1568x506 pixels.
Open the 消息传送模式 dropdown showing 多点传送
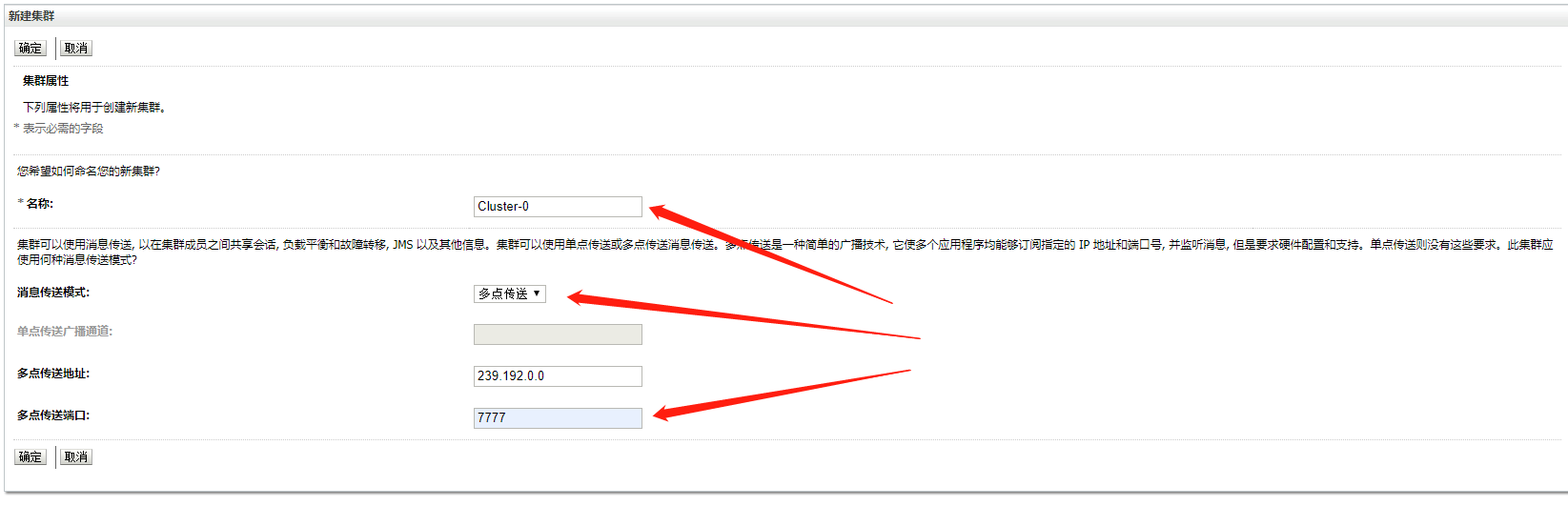[x=510, y=293]
